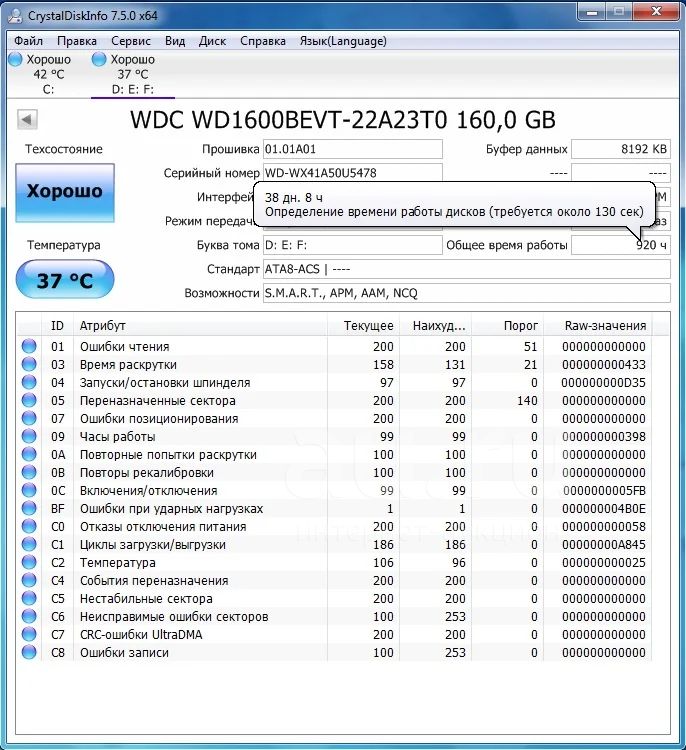686x750 pixels.
Task: Click status icon for 0A Повторные попытки раскрутки
Action: (x=29, y=454)
